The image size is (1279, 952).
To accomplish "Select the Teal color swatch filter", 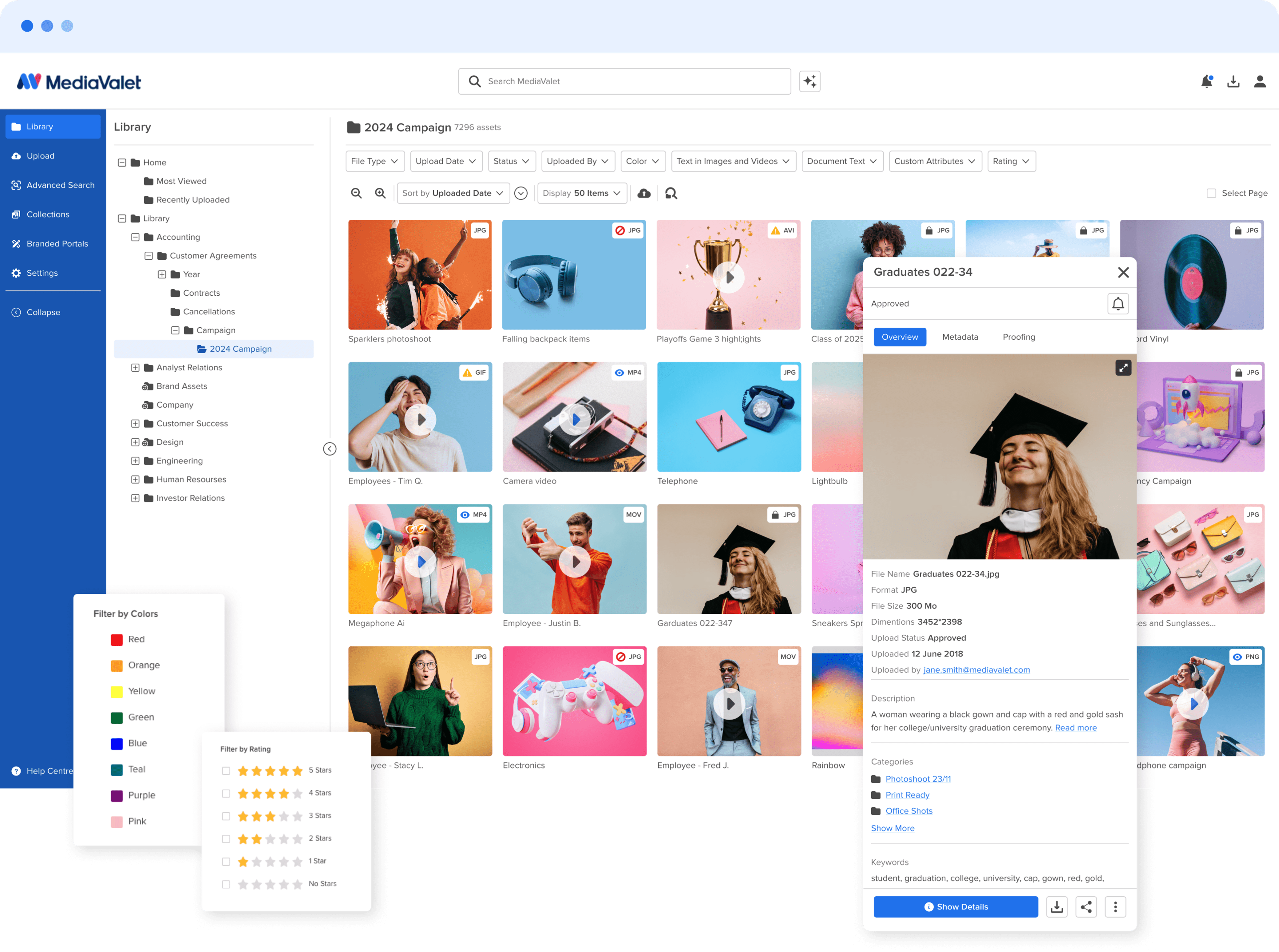I will click(x=117, y=769).
